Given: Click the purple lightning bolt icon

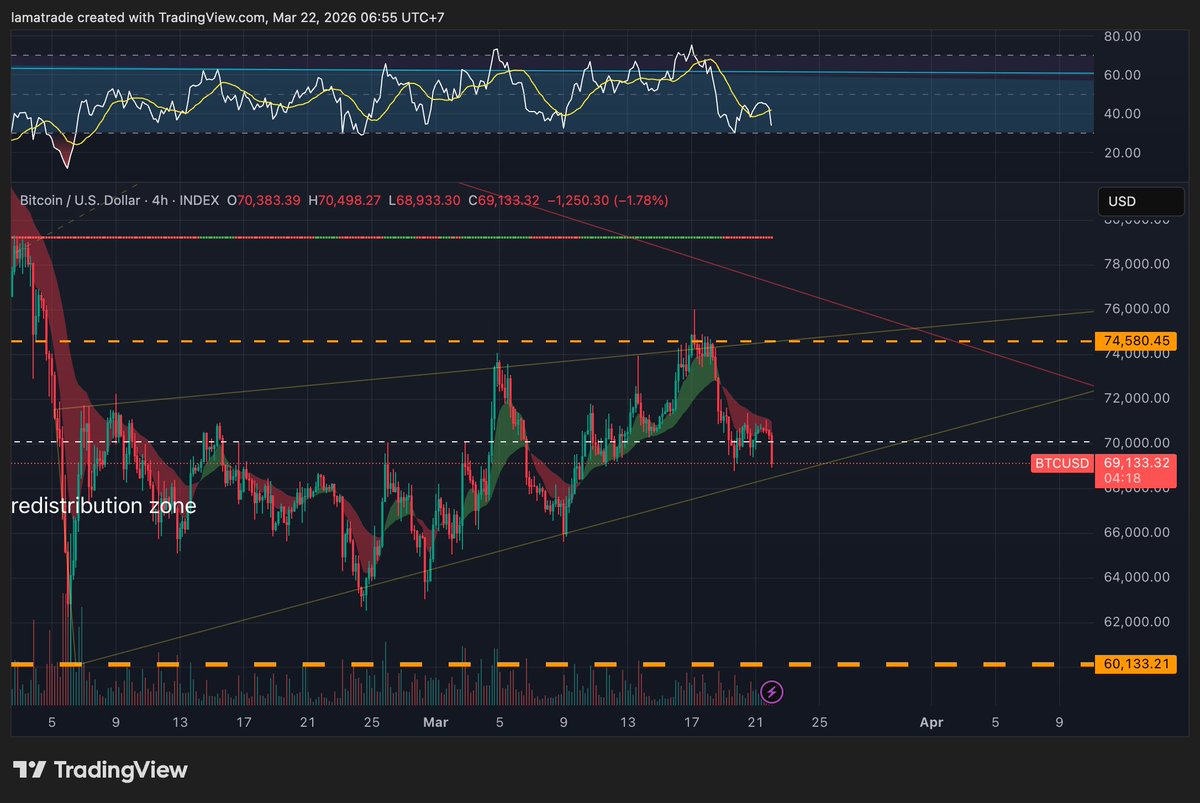Looking at the screenshot, I should [771, 691].
